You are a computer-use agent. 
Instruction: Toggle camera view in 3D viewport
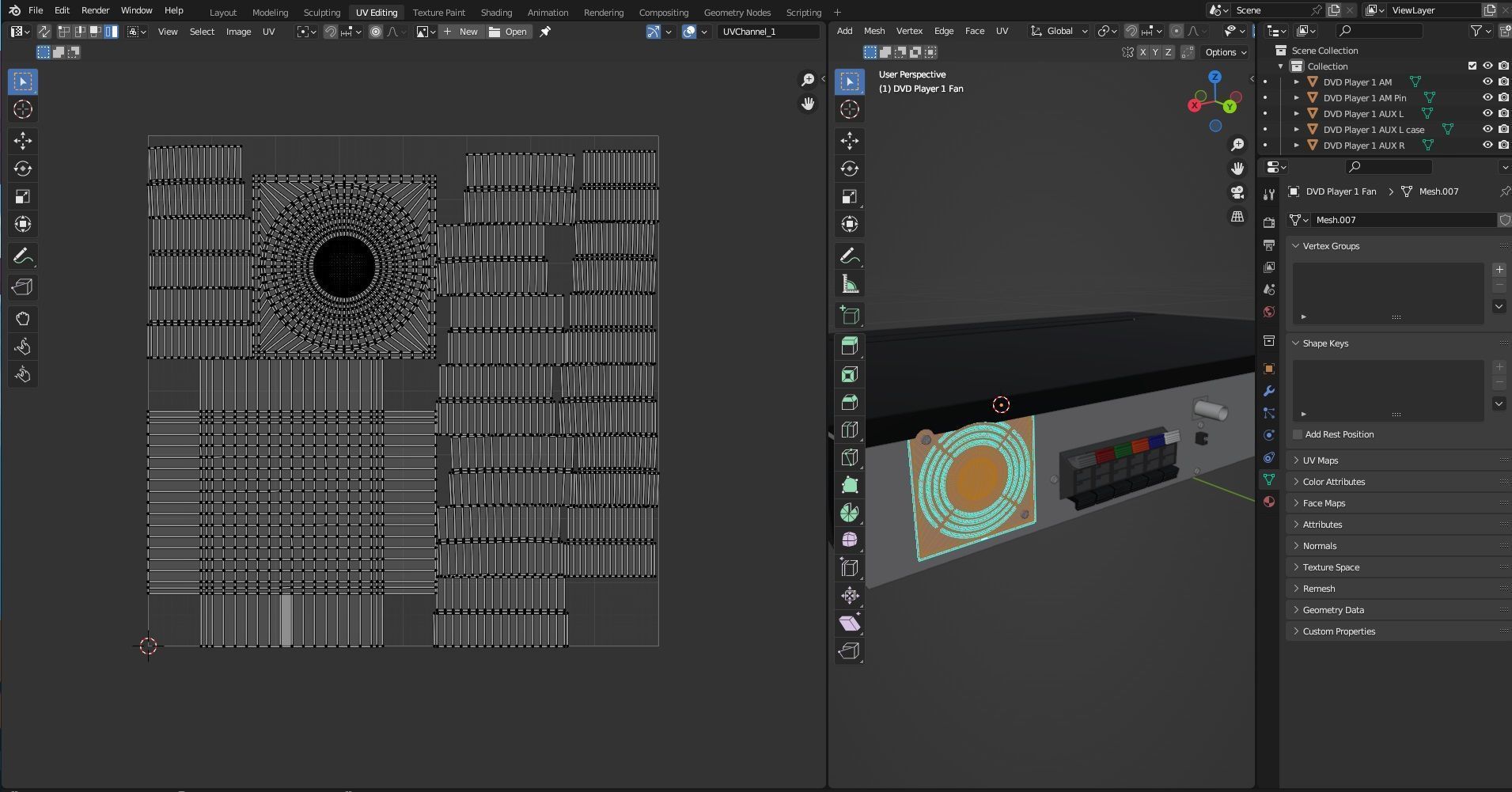click(x=1237, y=192)
